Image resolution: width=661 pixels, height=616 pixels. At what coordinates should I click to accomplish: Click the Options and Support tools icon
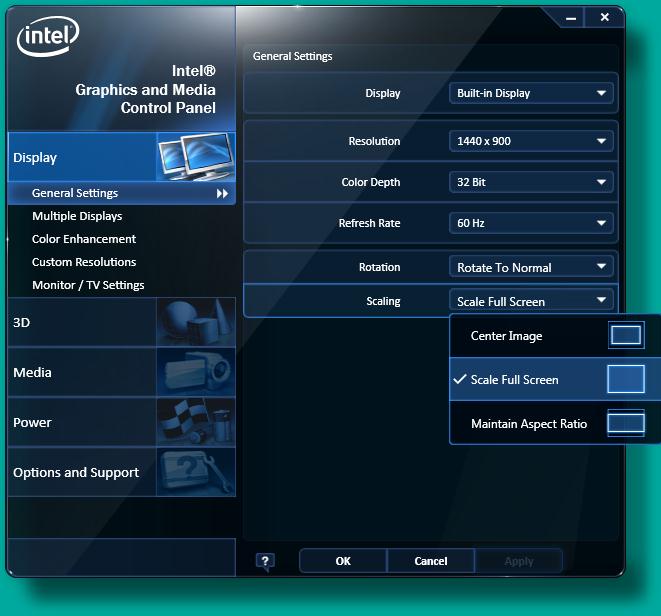click(195, 472)
